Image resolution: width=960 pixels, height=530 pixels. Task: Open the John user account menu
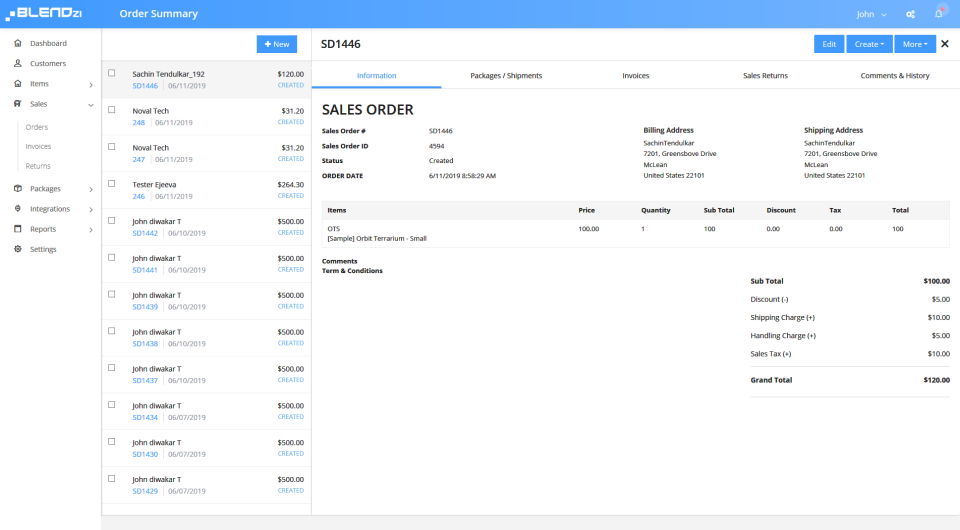coord(871,14)
